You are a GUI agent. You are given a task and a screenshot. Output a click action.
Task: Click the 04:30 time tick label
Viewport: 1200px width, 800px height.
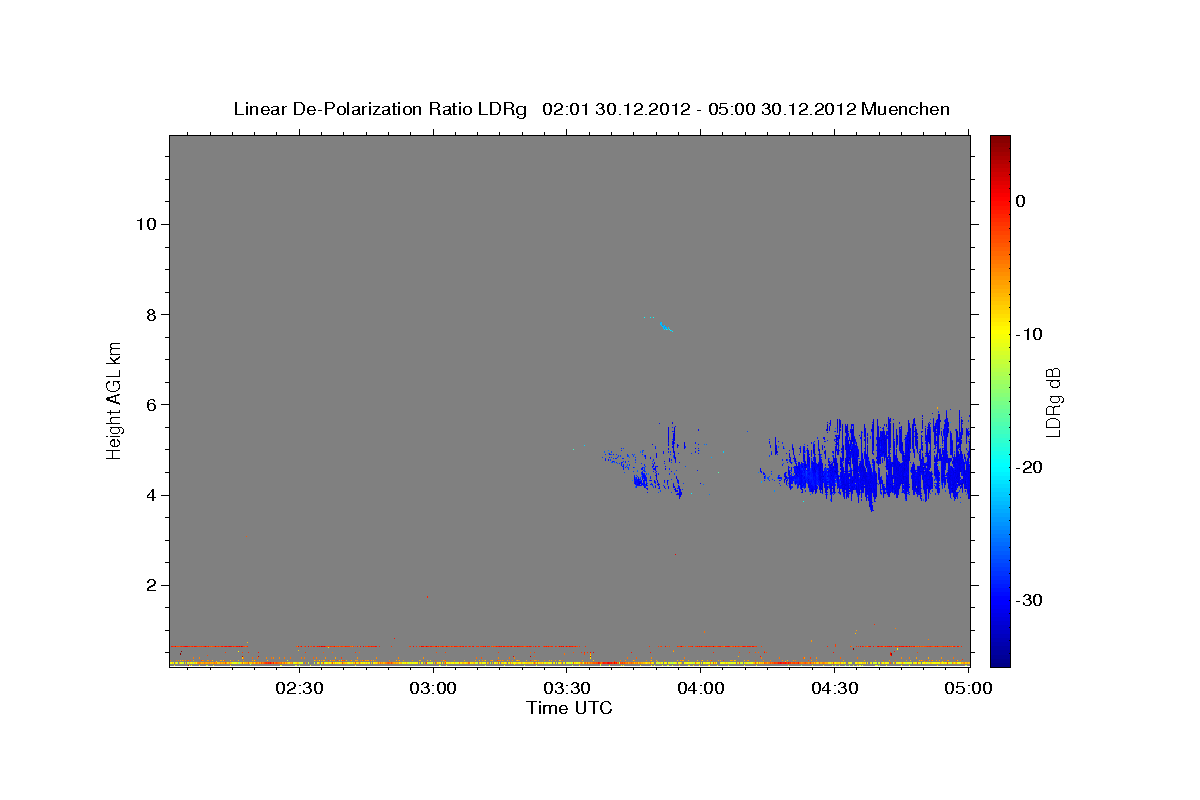(835, 688)
